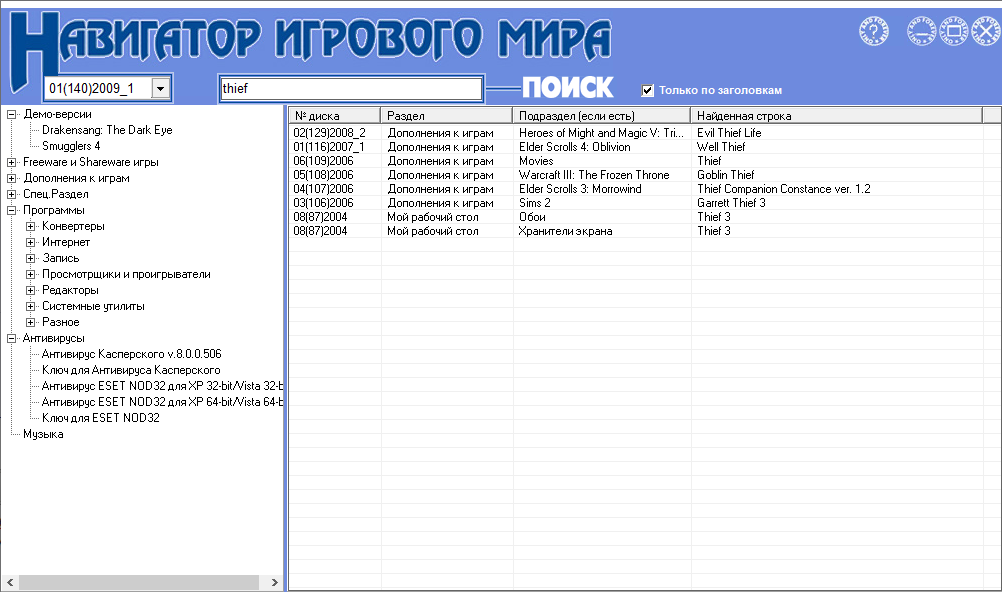The width and height of the screenshot is (1002, 592).
Task: Uncheck the "Только по заголовкам" checkbox
Action: click(x=647, y=88)
